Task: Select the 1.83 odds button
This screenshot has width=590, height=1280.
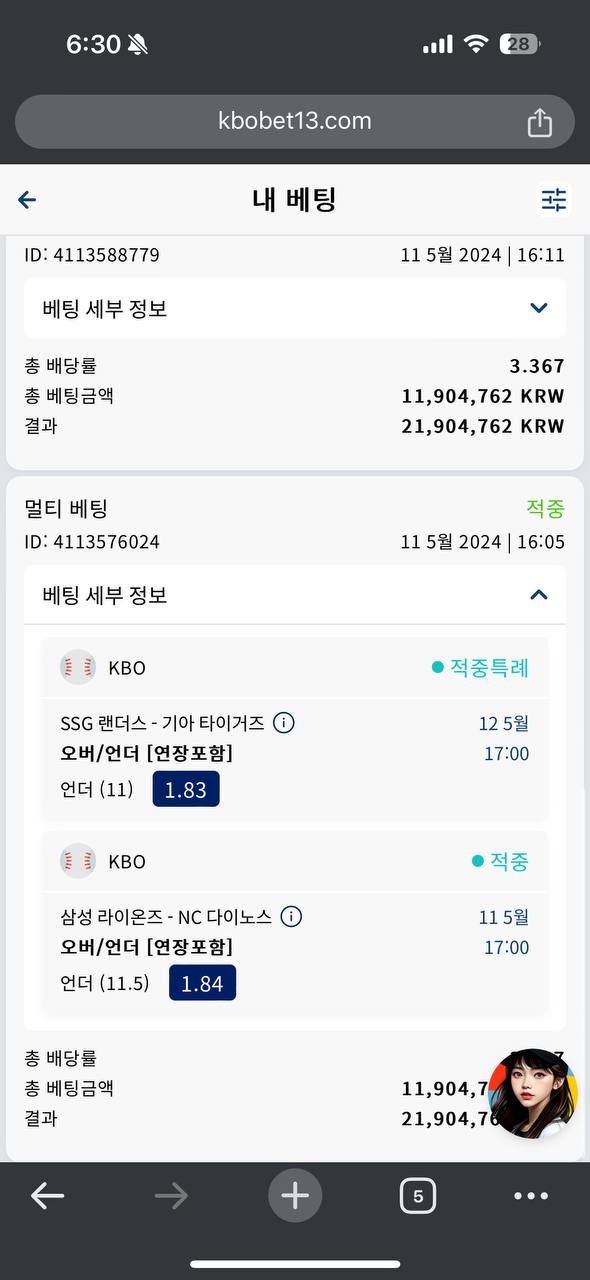Action: click(x=186, y=789)
